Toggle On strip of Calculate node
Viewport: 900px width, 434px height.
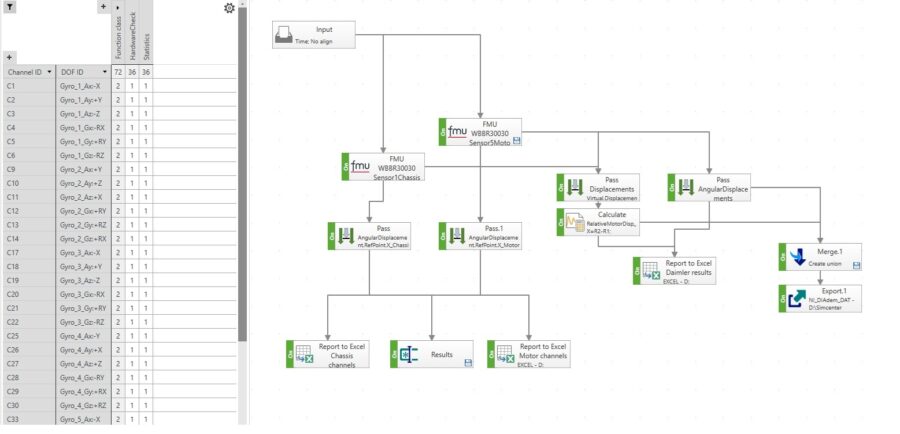[x=560, y=222]
